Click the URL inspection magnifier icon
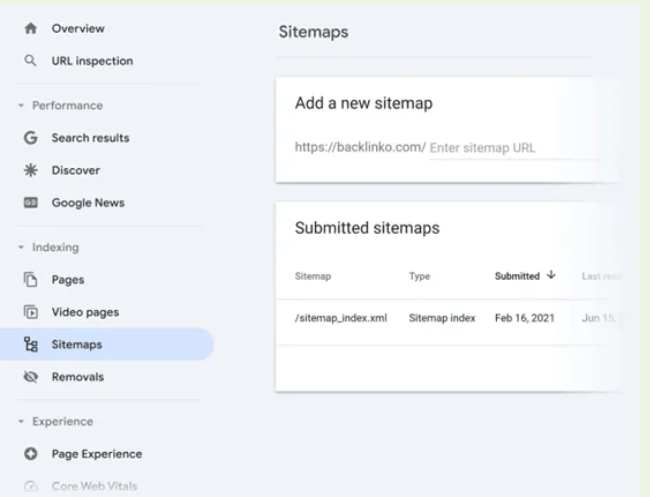The width and height of the screenshot is (650, 497). click(x=30, y=61)
